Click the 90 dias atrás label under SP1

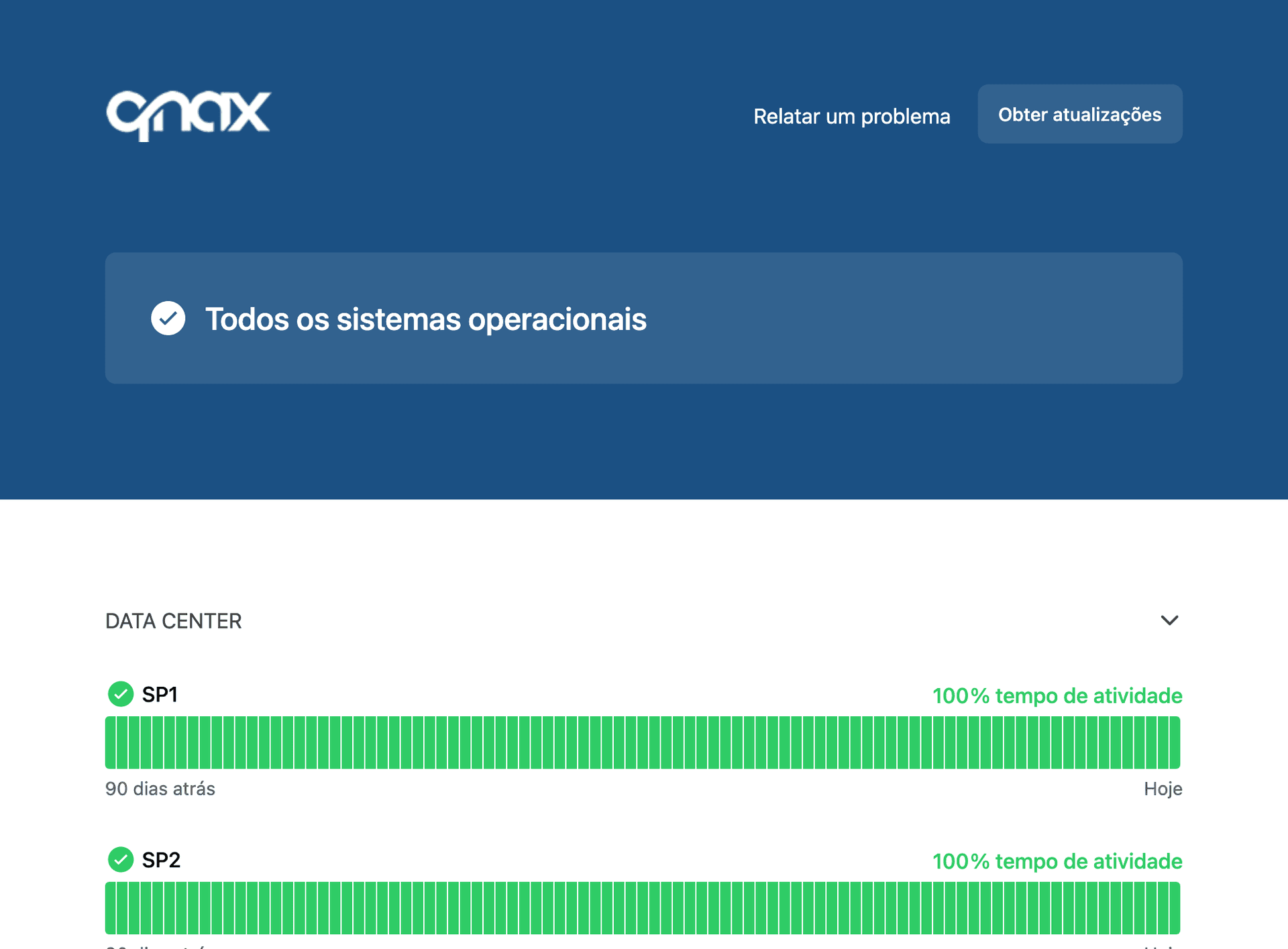pos(160,789)
